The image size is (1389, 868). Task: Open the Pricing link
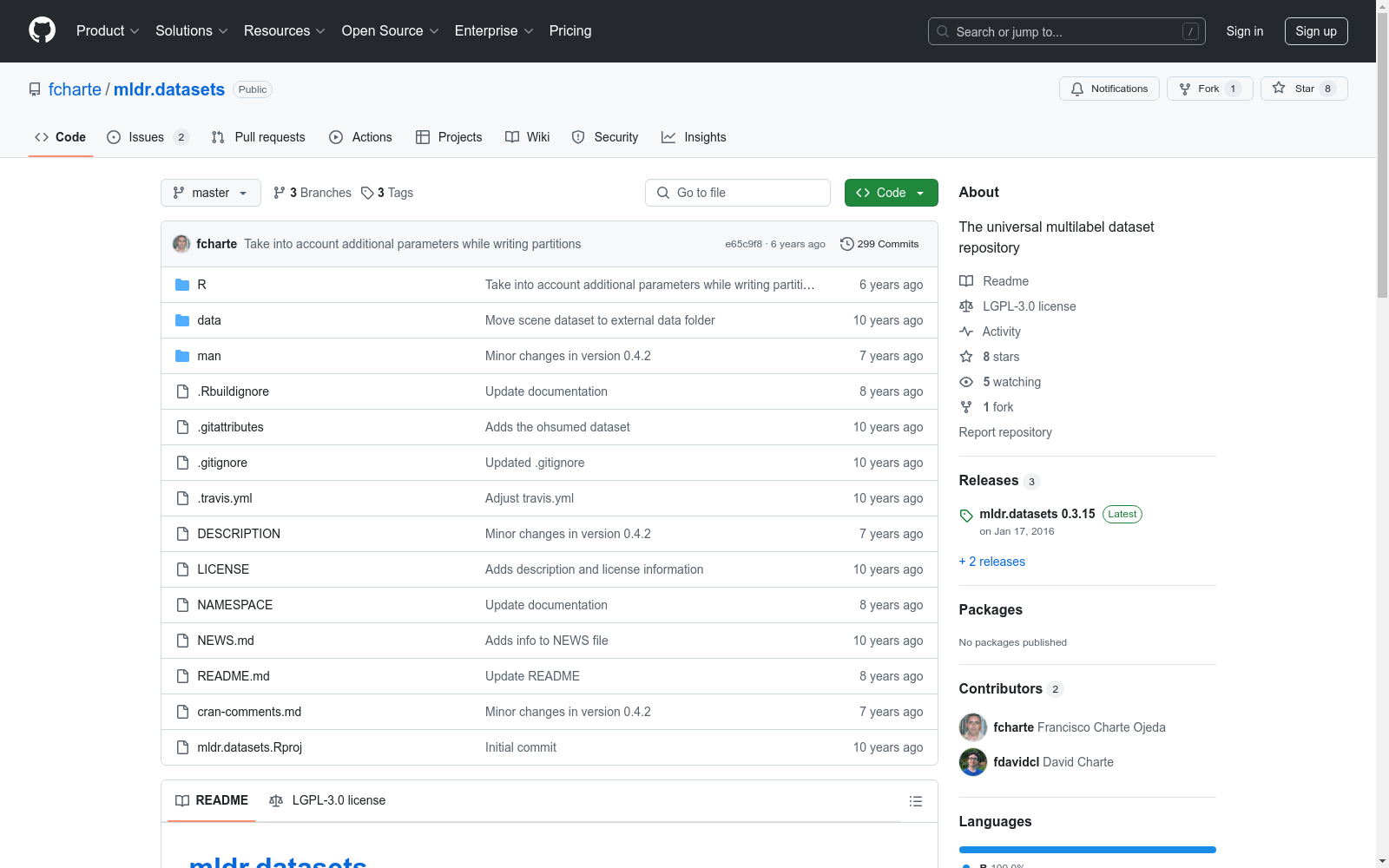point(570,31)
